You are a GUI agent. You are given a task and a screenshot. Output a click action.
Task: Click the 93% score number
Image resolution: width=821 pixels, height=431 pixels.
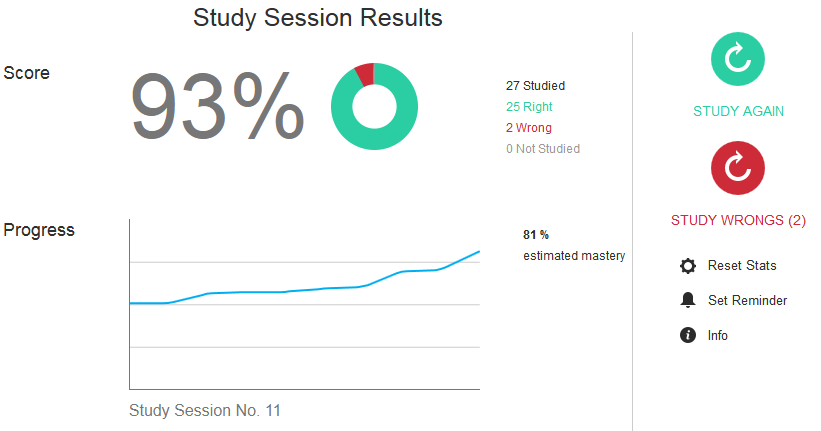217,106
